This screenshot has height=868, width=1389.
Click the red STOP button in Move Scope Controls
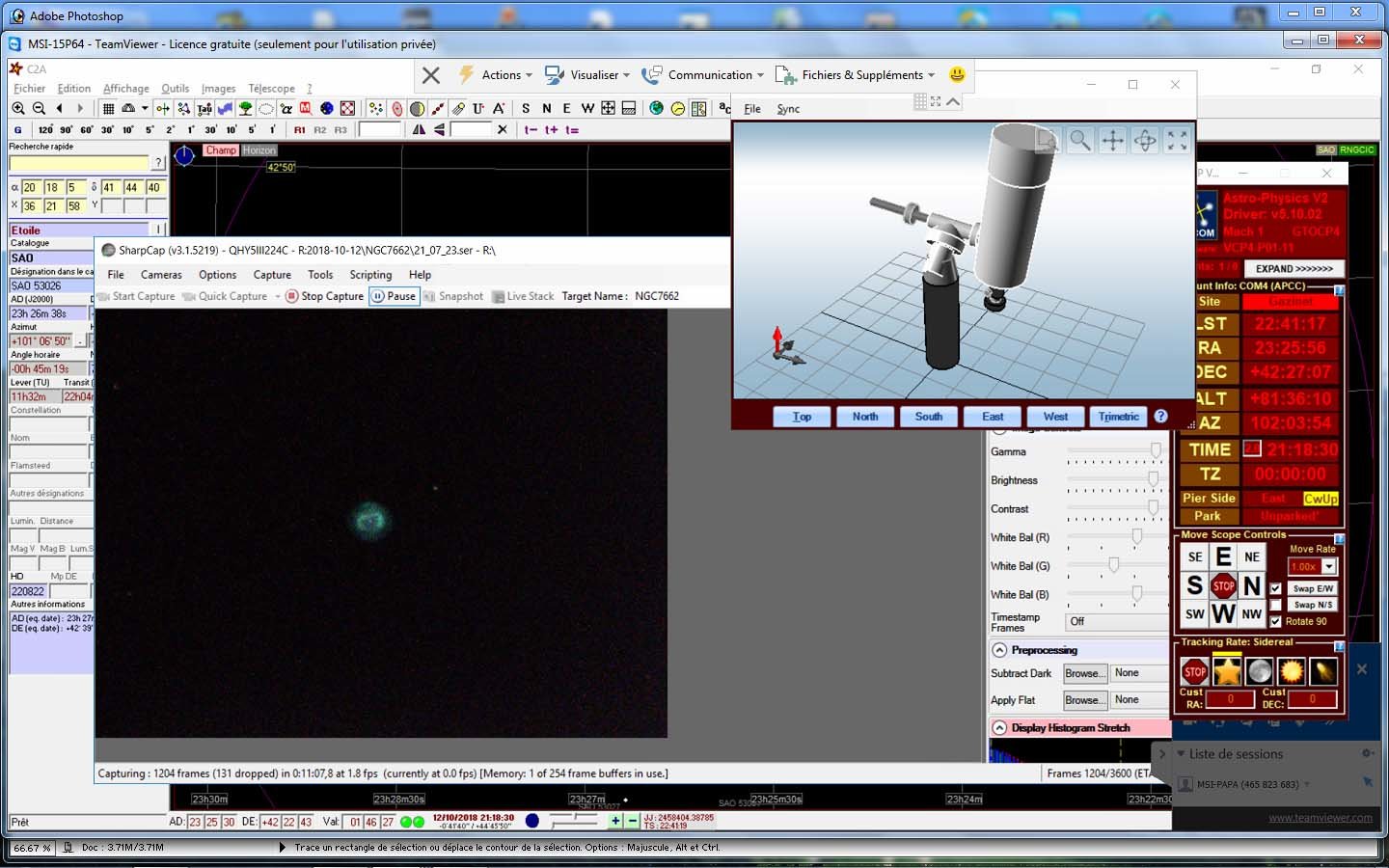pyautogui.click(x=1223, y=585)
